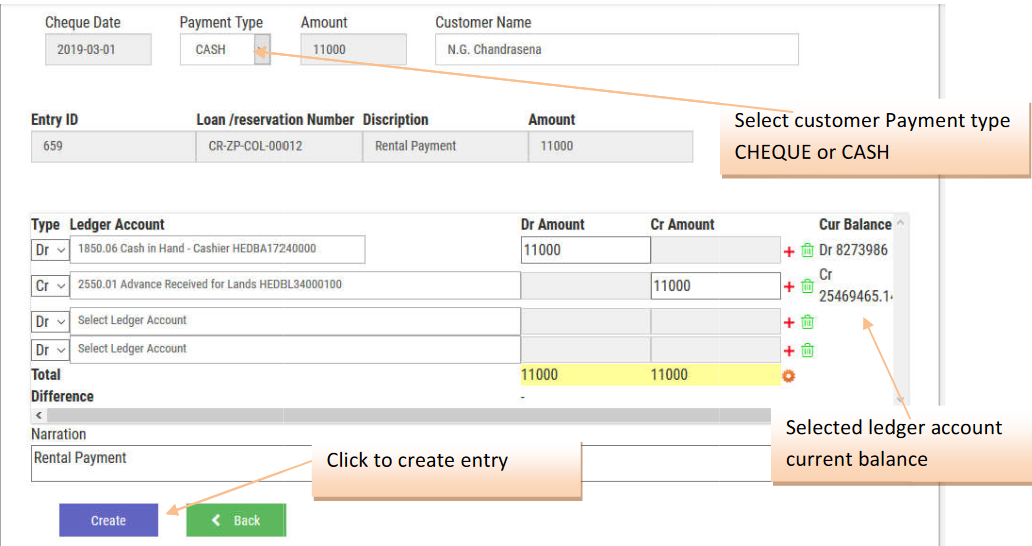This screenshot has height=546, width=1032.
Task: Open type dropdown on third ledger row
Action: pyautogui.click(x=50, y=322)
